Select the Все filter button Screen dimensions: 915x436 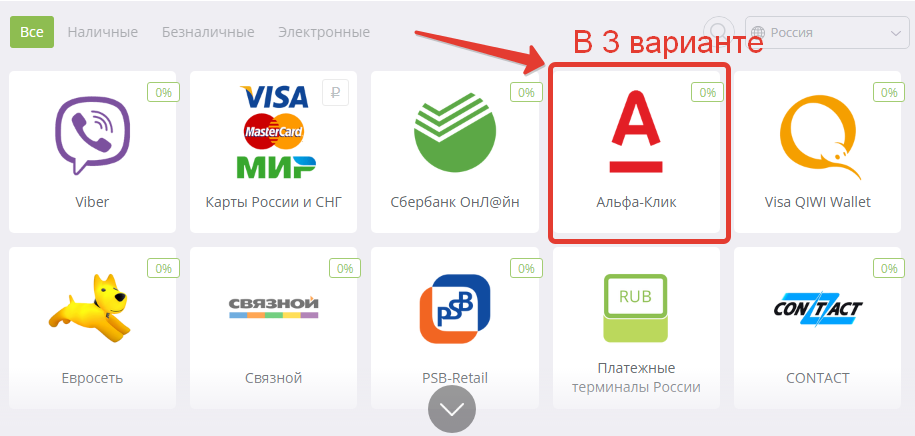pyautogui.click(x=32, y=32)
